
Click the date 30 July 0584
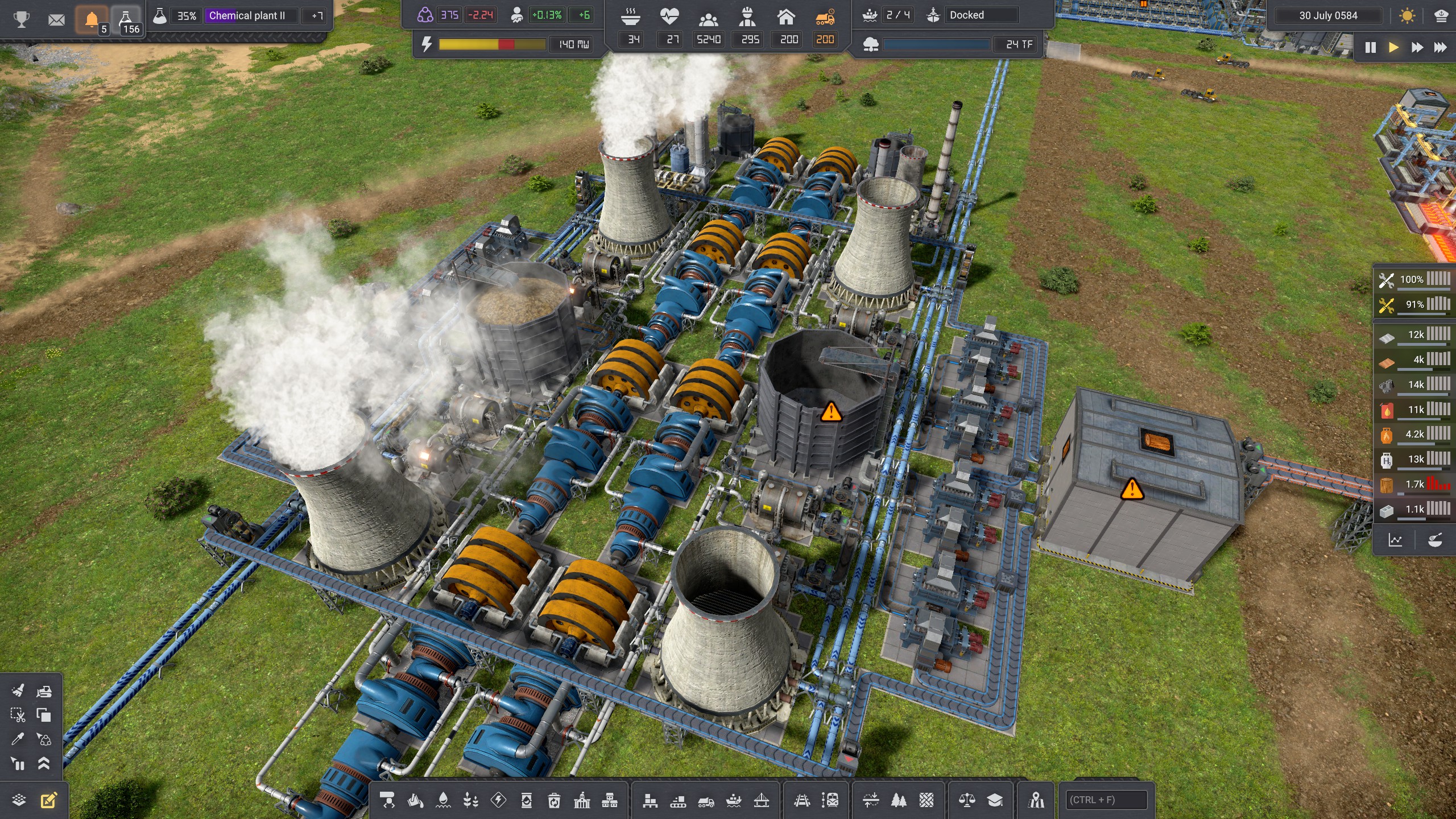1328,16
